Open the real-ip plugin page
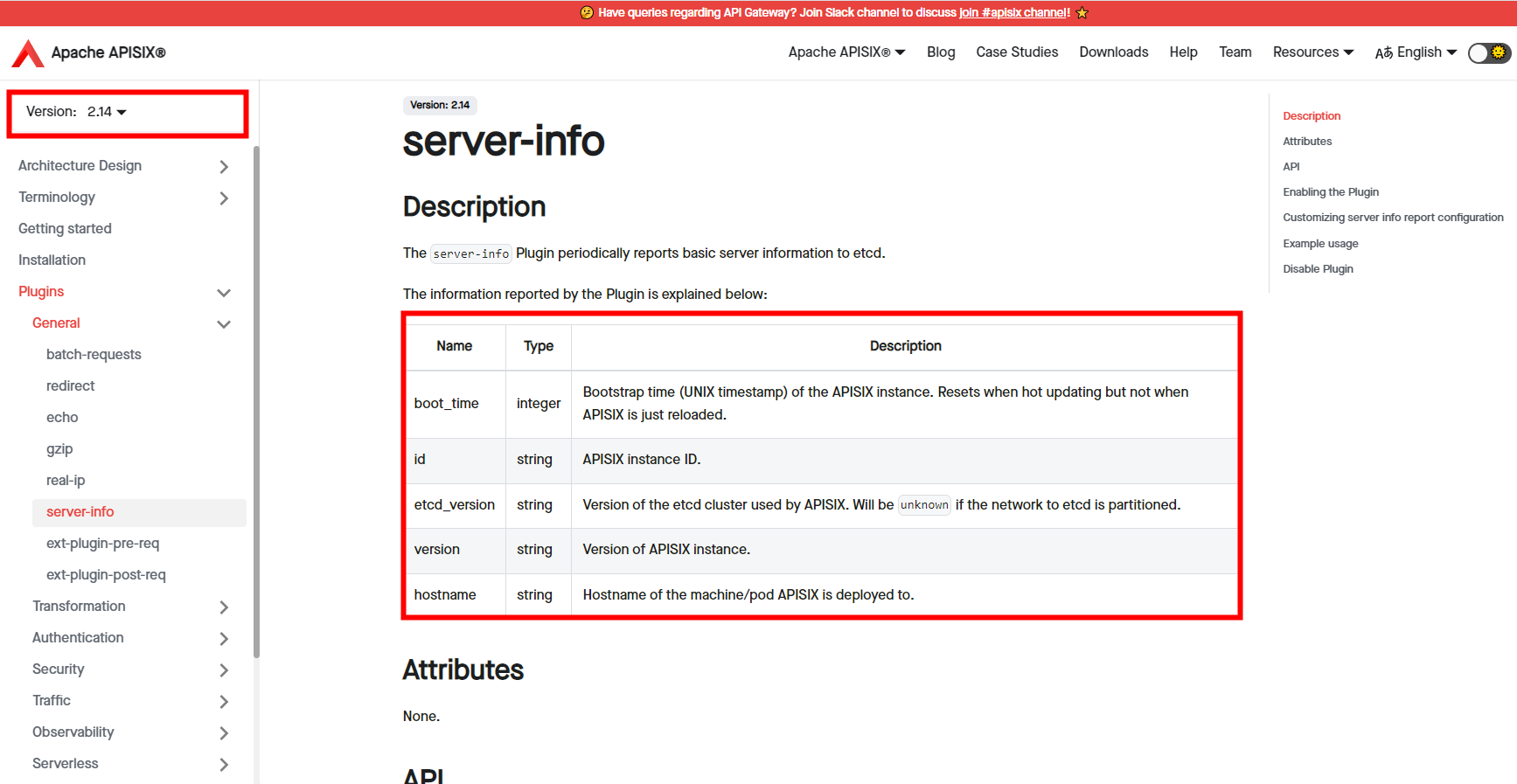Image resolution: width=1517 pixels, height=784 pixels. click(x=66, y=480)
